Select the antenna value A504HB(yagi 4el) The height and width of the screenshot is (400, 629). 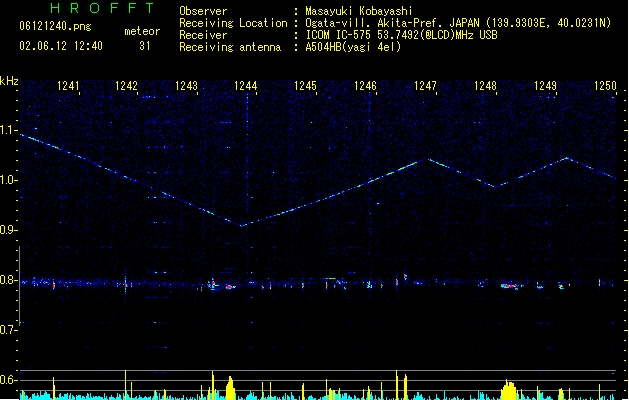coord(353,47)
